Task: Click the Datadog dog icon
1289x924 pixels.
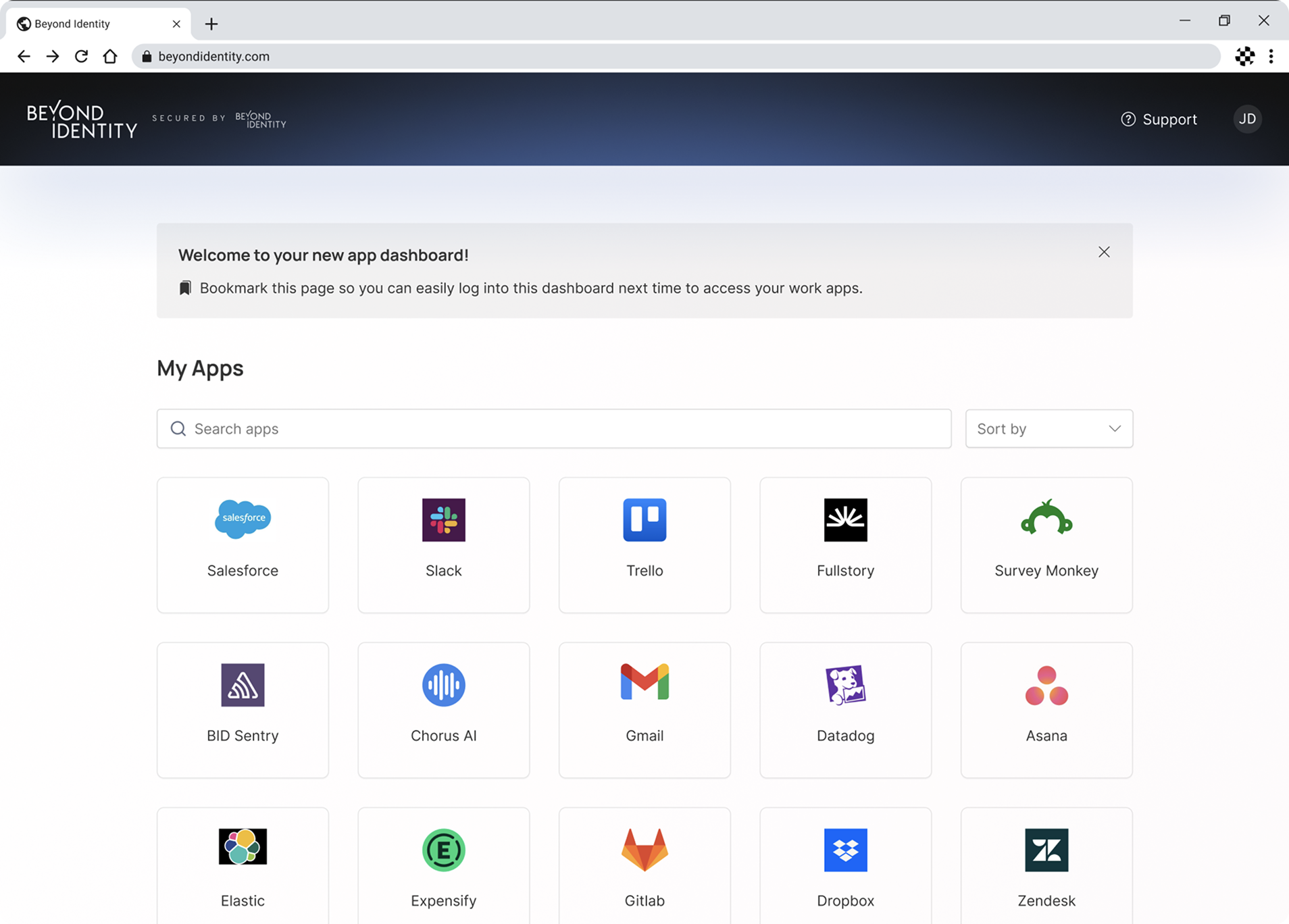Action: [845, 685]
